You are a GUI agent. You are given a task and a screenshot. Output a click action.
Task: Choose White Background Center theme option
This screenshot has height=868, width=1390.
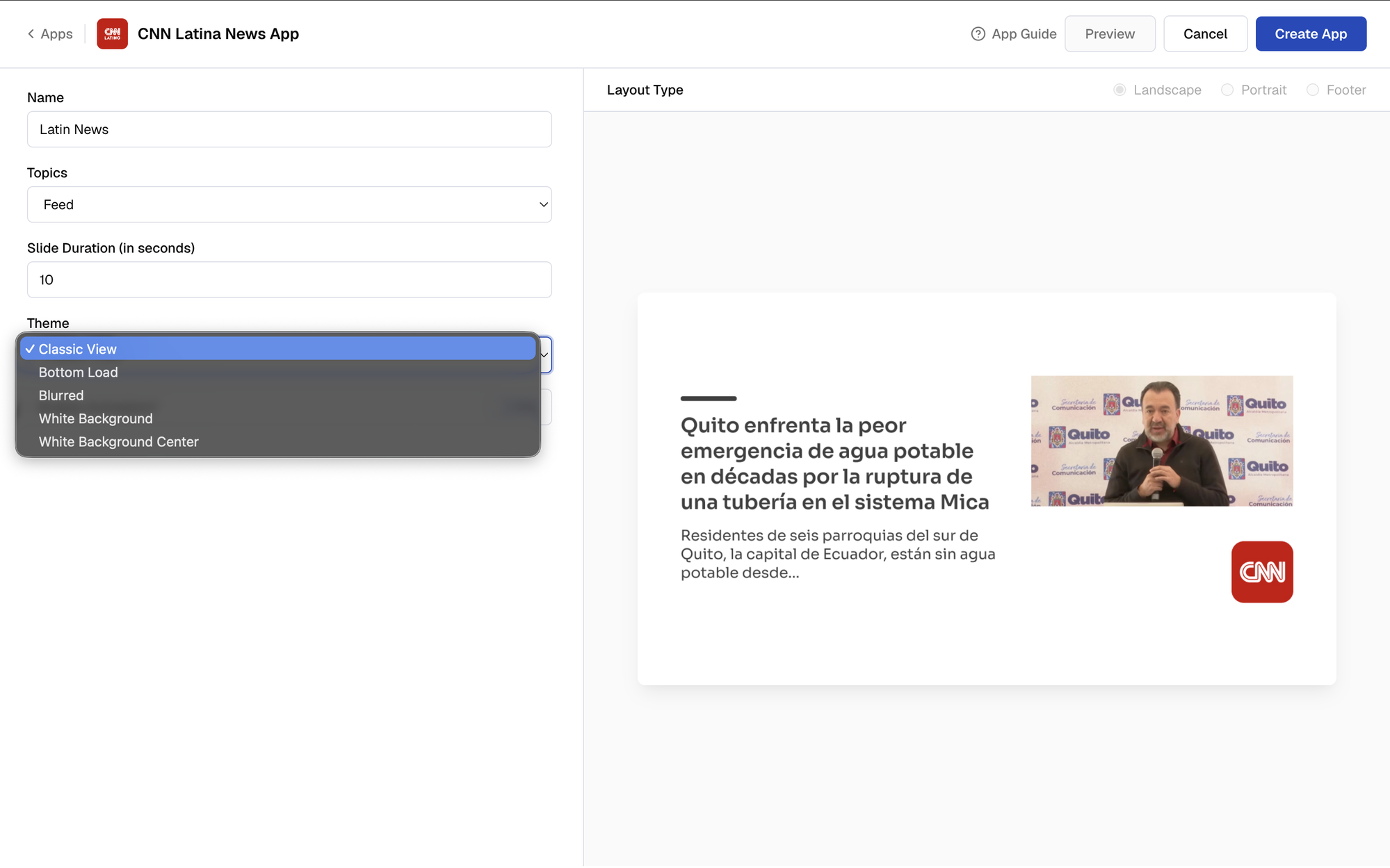[278, 442]
